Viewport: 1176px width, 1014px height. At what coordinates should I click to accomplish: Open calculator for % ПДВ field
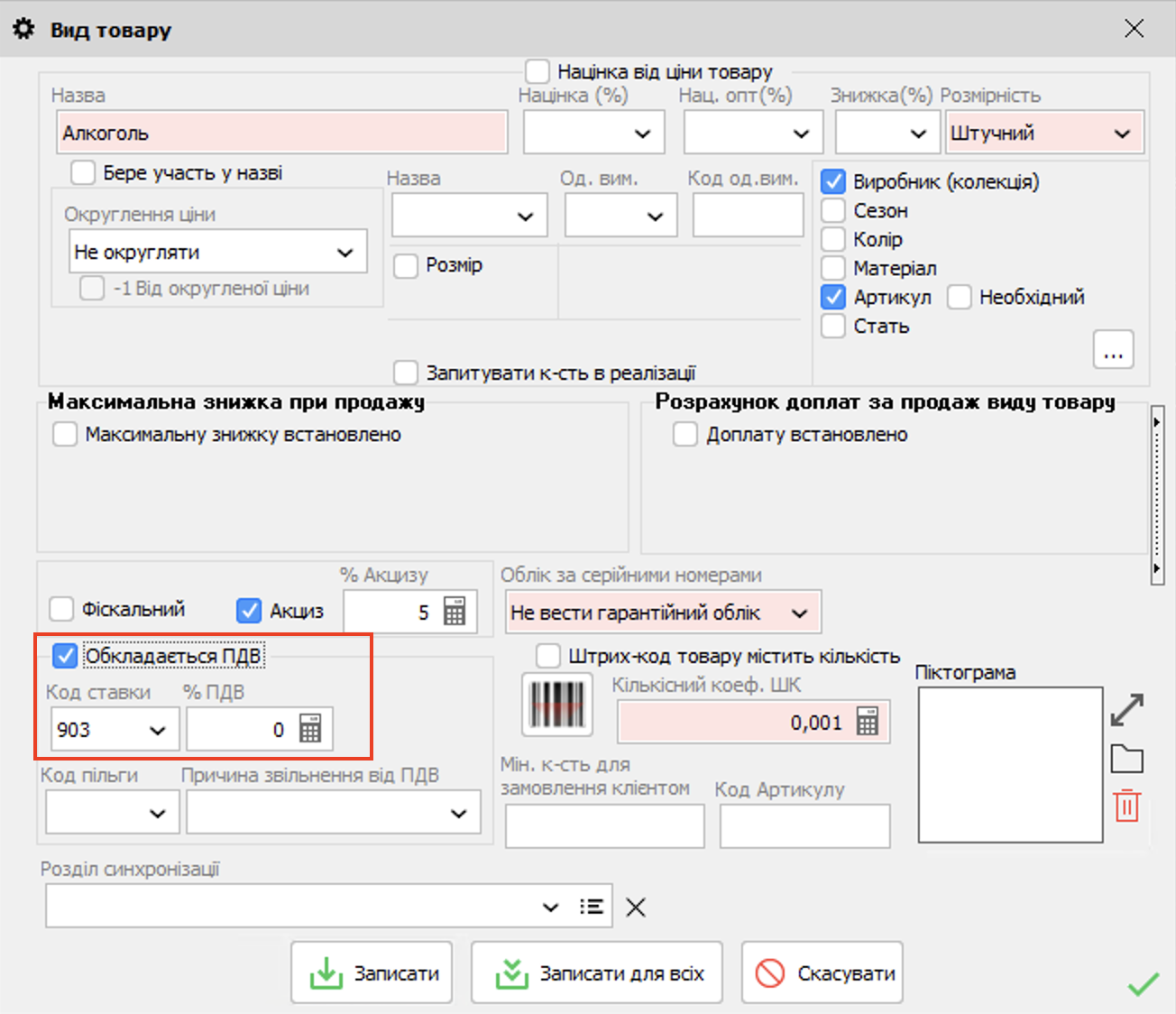[309, 729]
